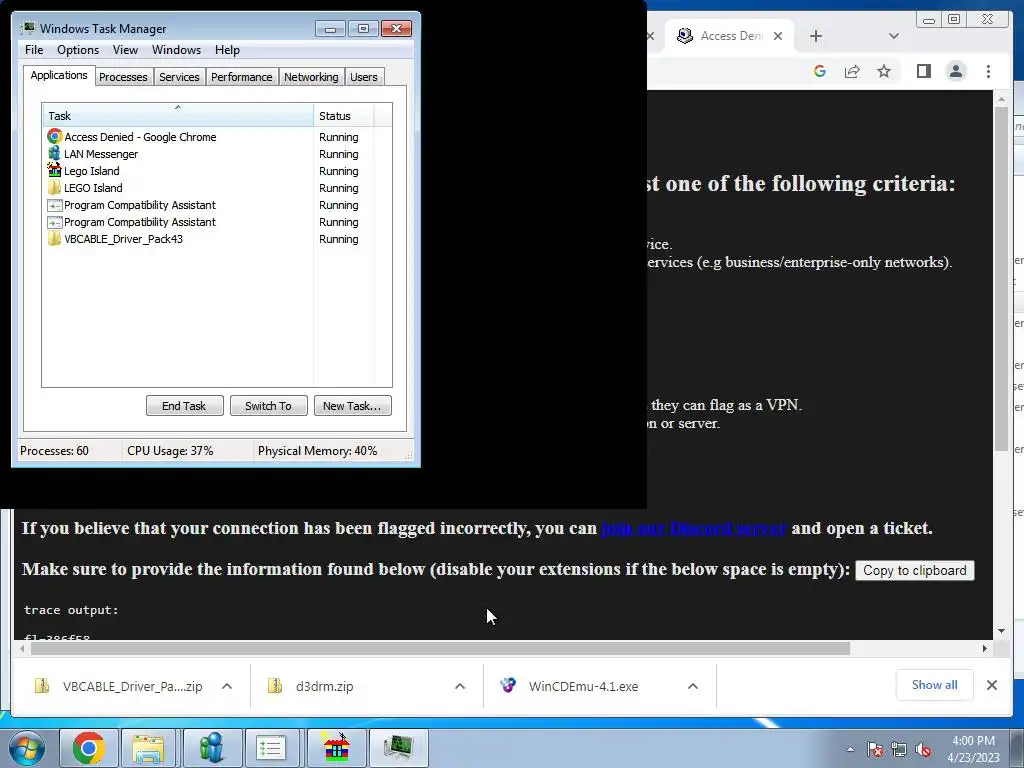Sort by Task column header

[x=178, y=116]
